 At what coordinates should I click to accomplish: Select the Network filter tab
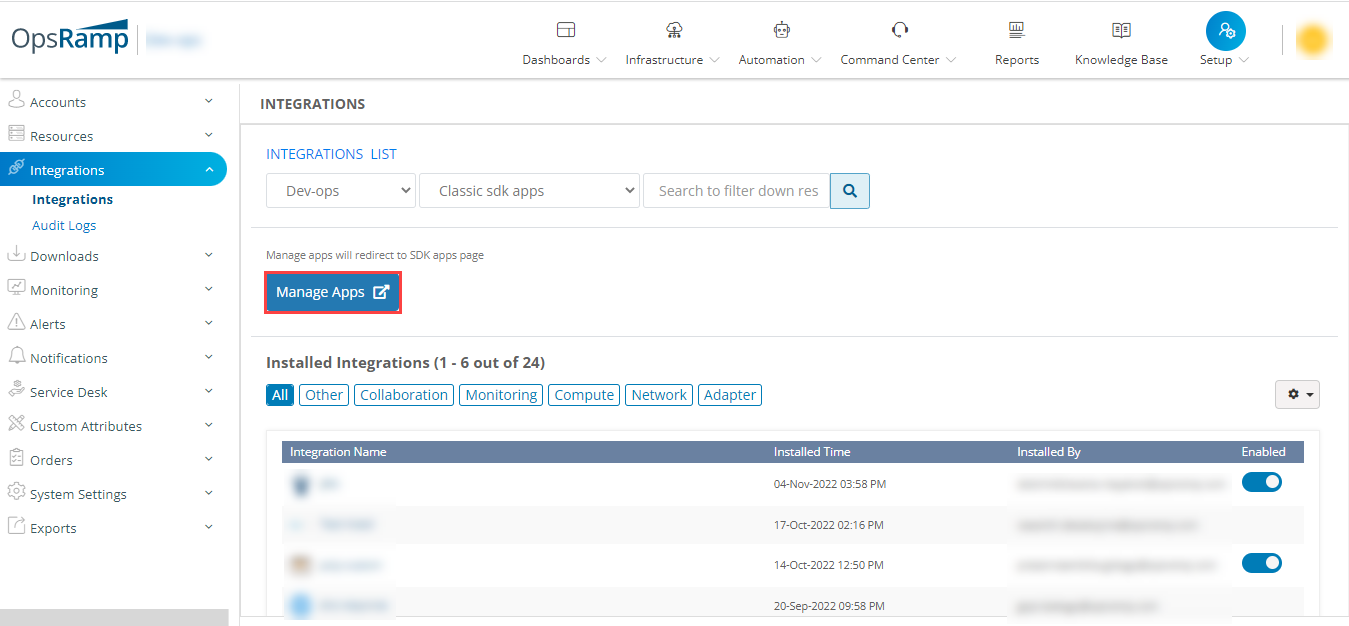pyautogui.click(x=658, y=394)
